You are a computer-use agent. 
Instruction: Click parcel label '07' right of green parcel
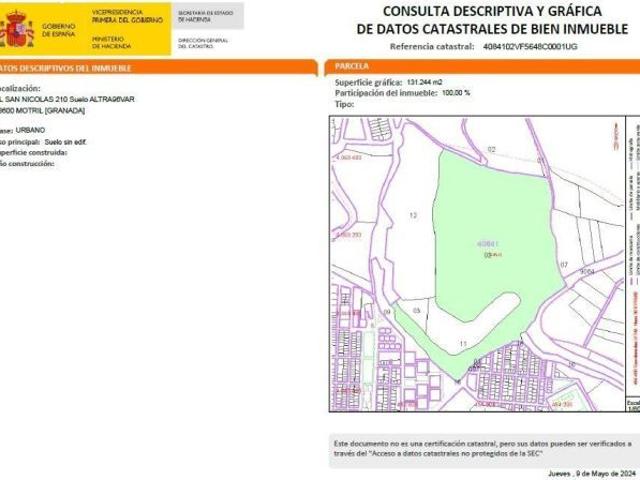tap(564, 264)
